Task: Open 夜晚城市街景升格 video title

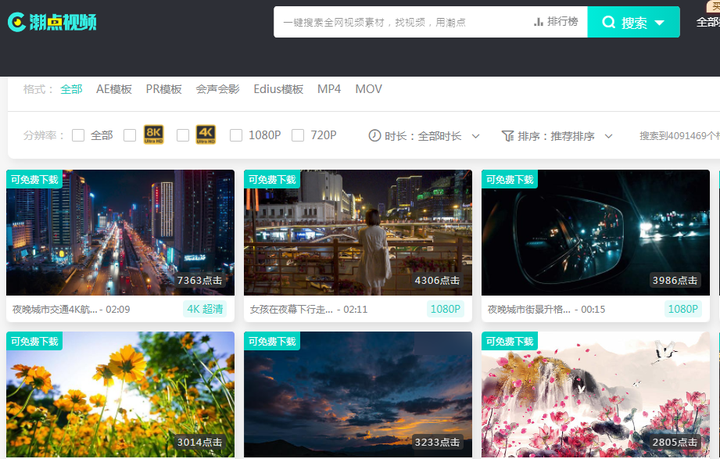Action: click(529, 309)
